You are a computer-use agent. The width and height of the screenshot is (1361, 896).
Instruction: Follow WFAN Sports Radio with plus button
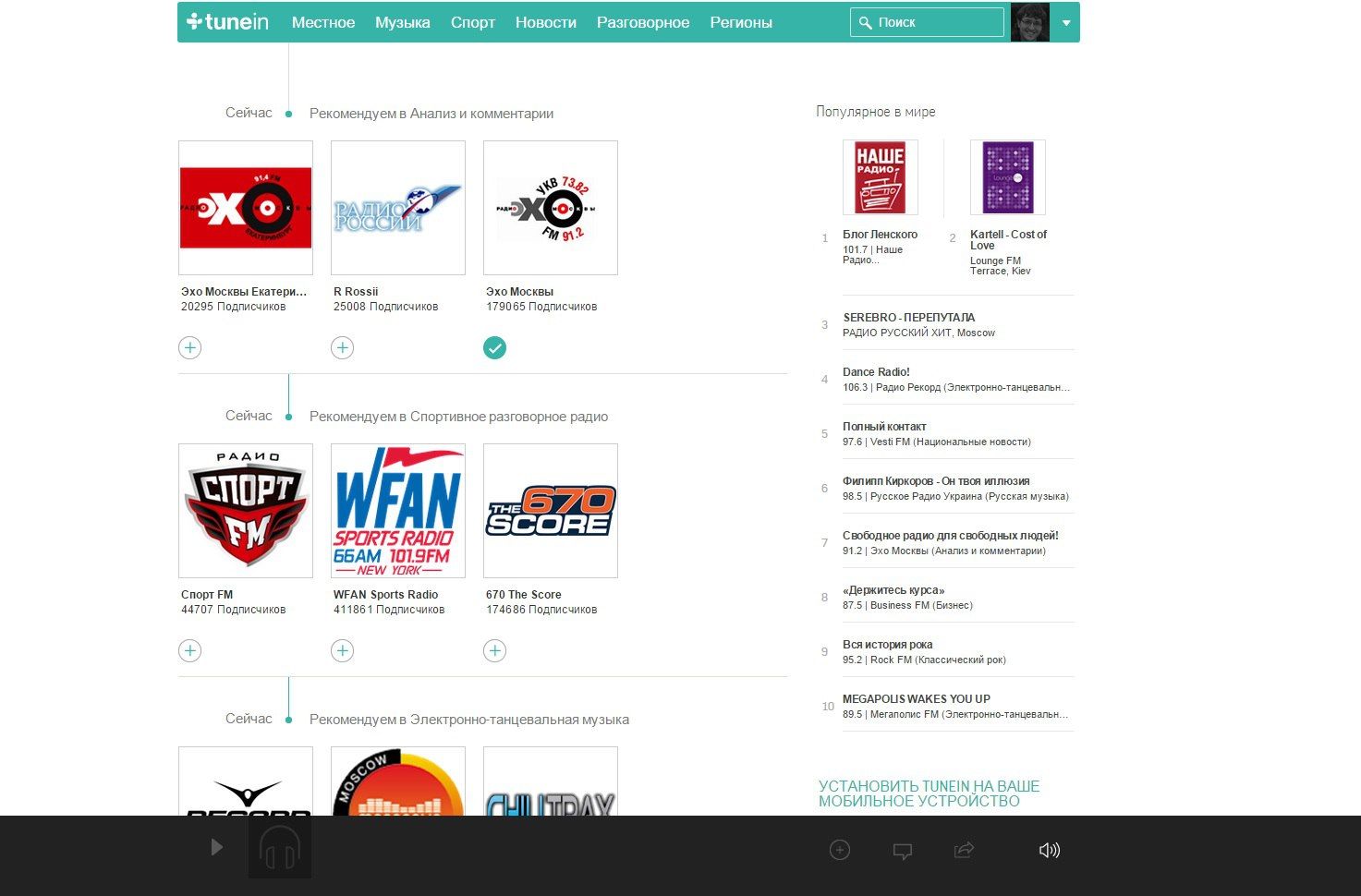tap(343, 651)
